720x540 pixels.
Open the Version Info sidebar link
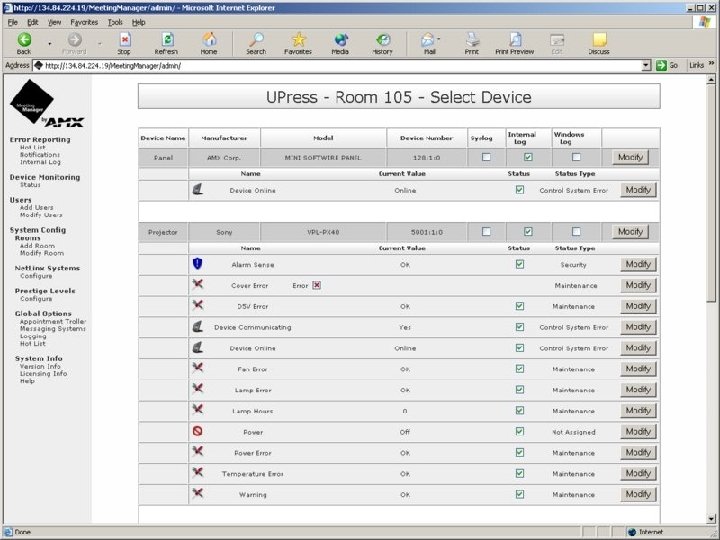tap(40, 366)
